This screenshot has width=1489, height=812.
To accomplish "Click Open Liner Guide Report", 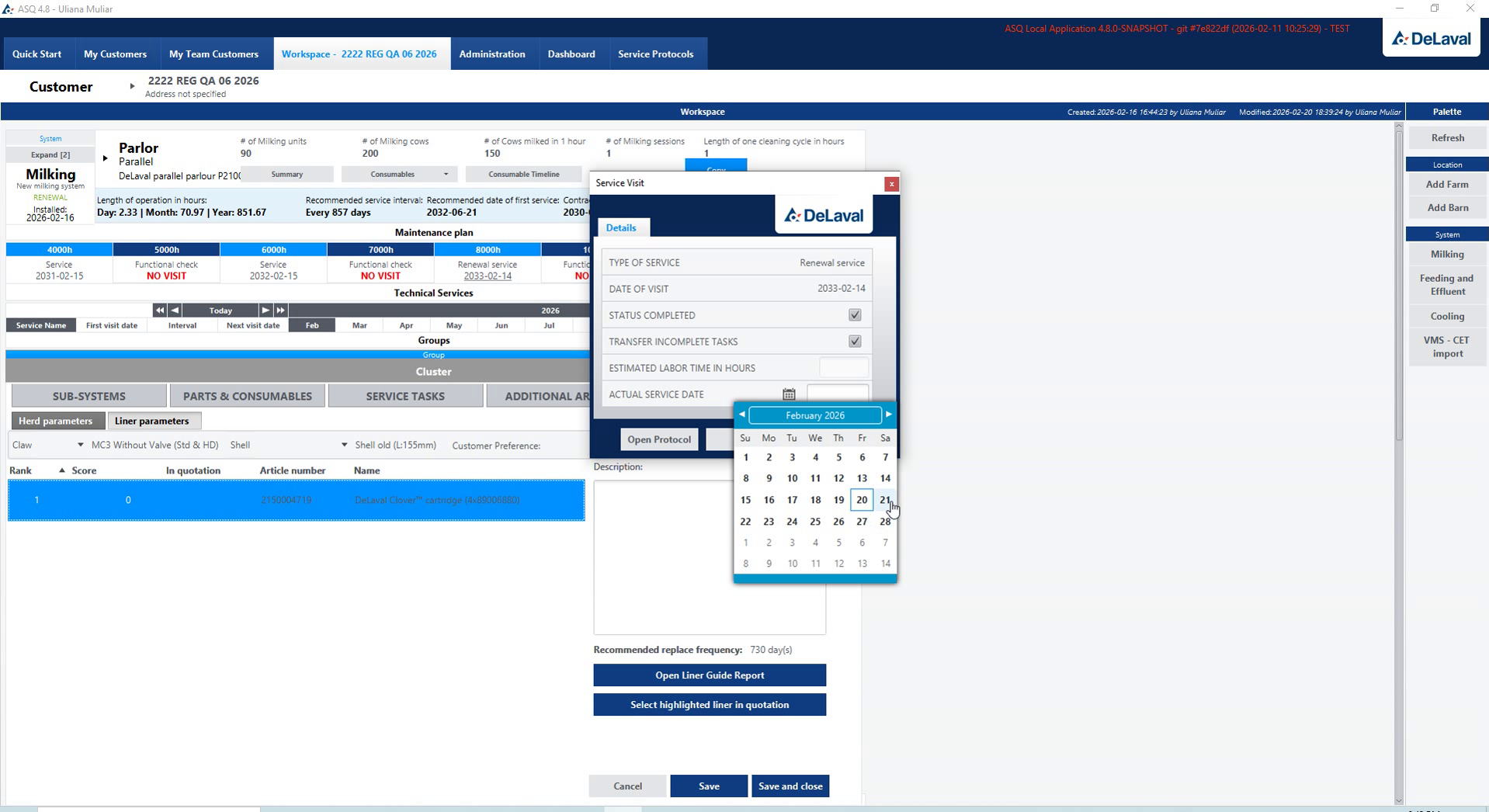I will 710,675.
